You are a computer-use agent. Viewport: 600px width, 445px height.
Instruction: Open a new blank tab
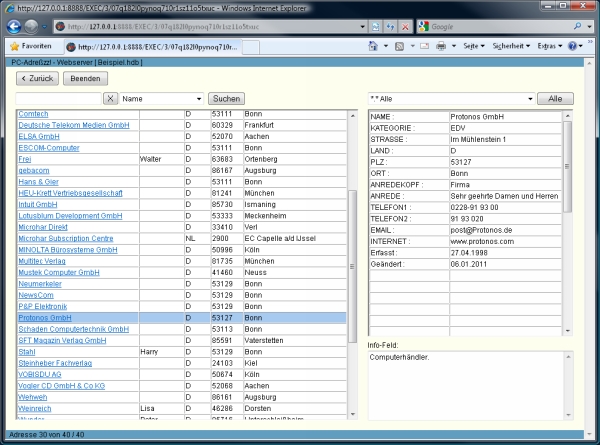[251, 47]
